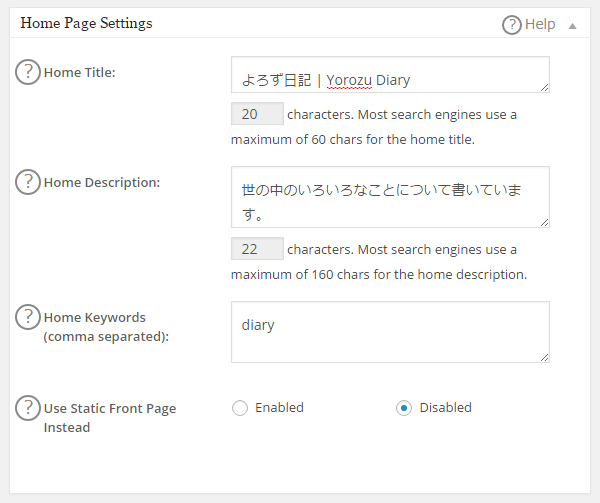Click the title character count box showing 20
This screenshot has height=503, width=600.
257,114
